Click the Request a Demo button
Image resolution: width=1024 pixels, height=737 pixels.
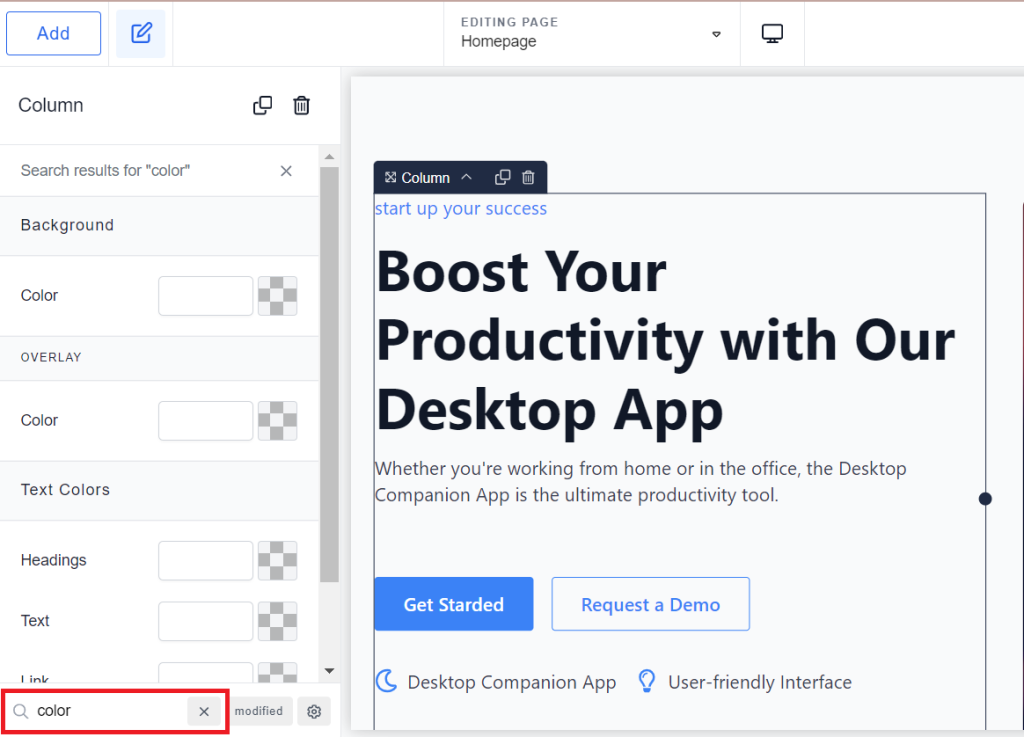(650, 604)
